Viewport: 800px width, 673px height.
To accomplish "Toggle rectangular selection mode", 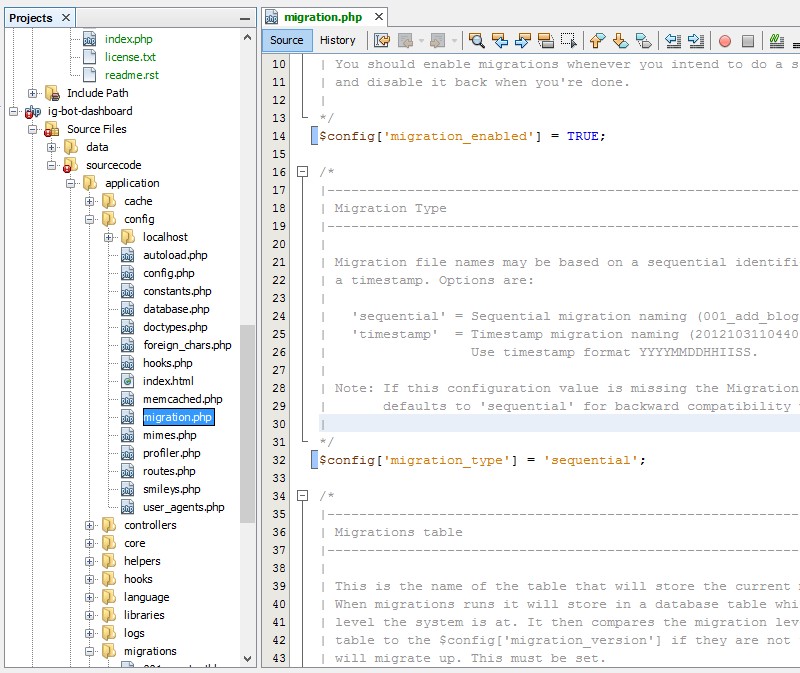I will tap(569, 41).
